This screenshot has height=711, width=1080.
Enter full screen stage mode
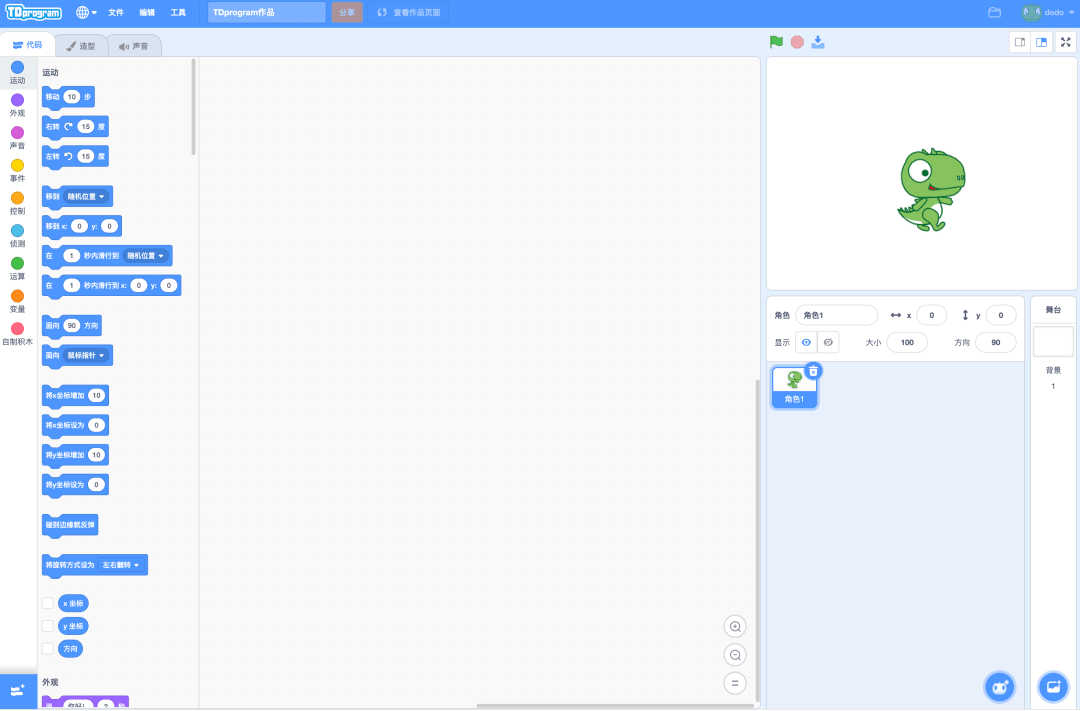coord(1065,42)
